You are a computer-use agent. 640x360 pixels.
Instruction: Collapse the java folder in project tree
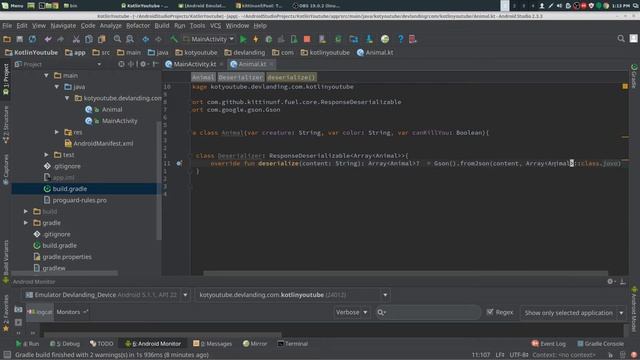click(x=57, y=87)
